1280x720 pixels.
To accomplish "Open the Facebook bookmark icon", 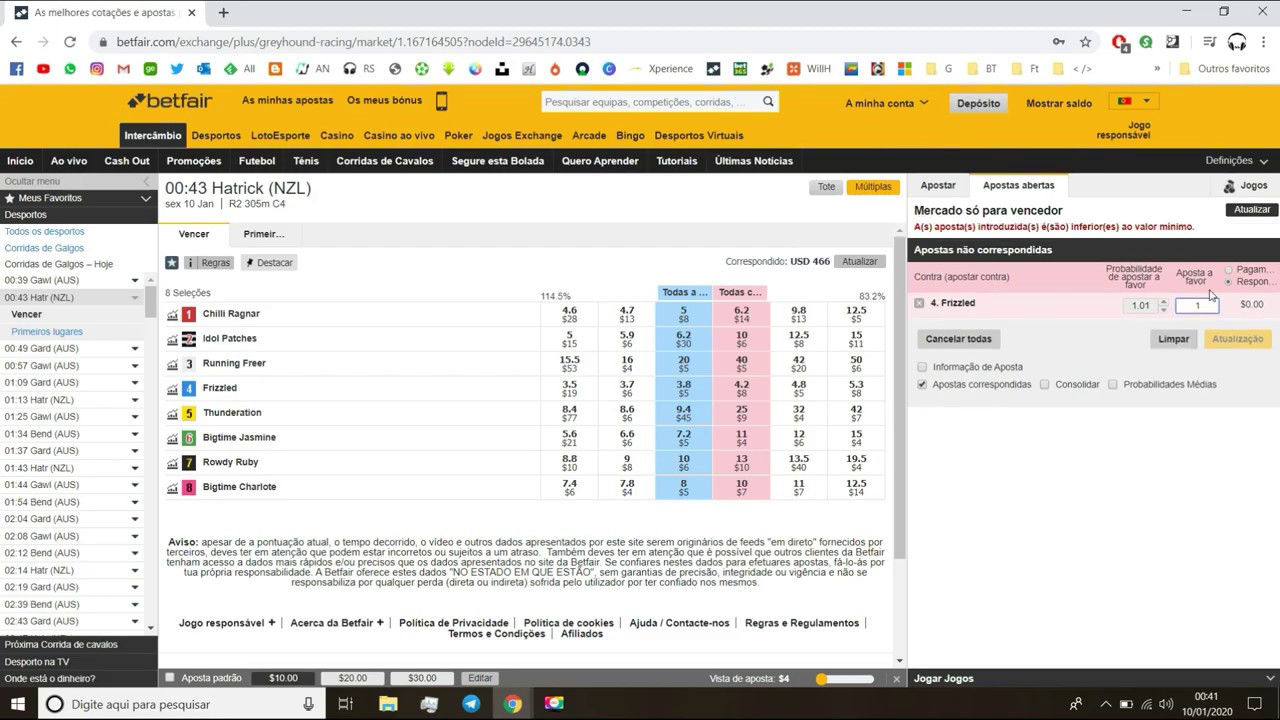I will (x=16, y=69).
